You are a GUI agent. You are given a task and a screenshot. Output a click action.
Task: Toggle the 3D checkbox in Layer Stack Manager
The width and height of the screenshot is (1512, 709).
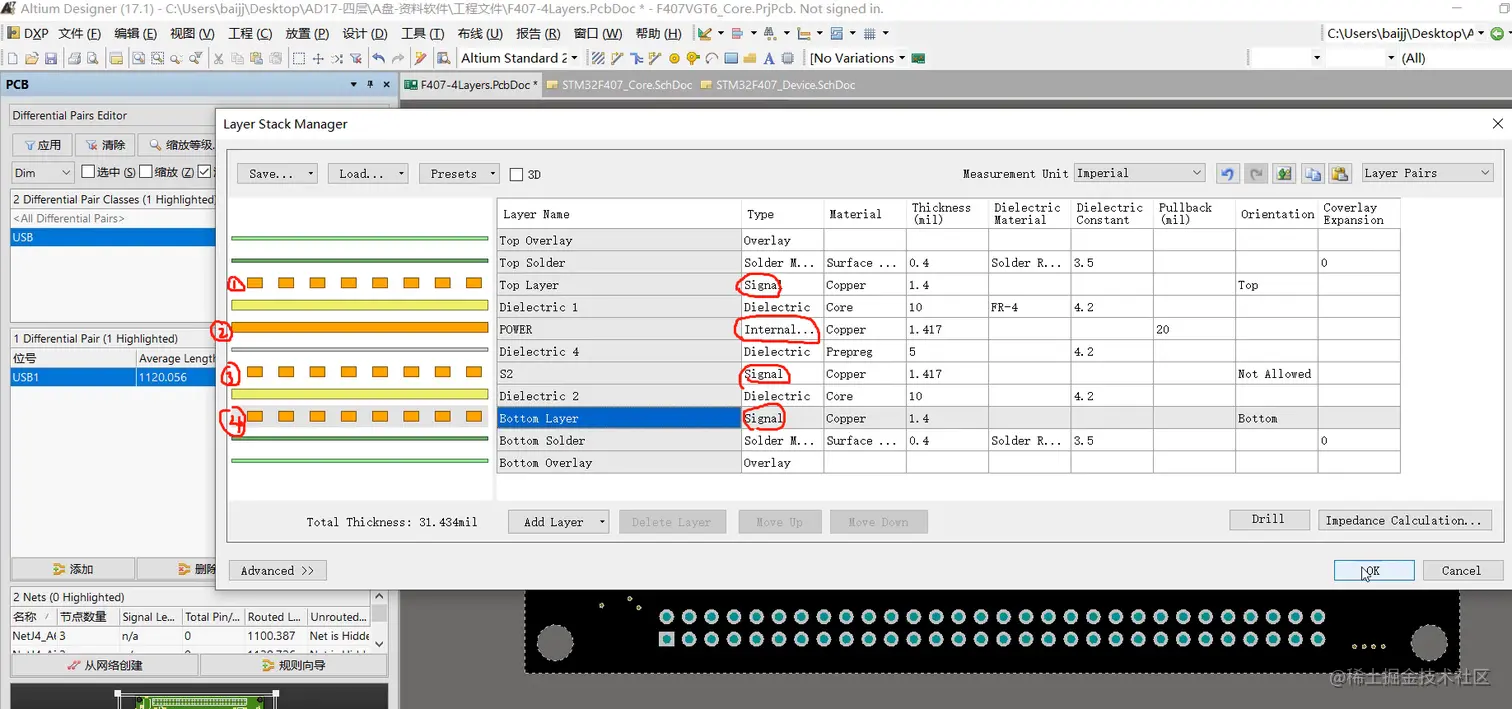click(x=516, y=174)
